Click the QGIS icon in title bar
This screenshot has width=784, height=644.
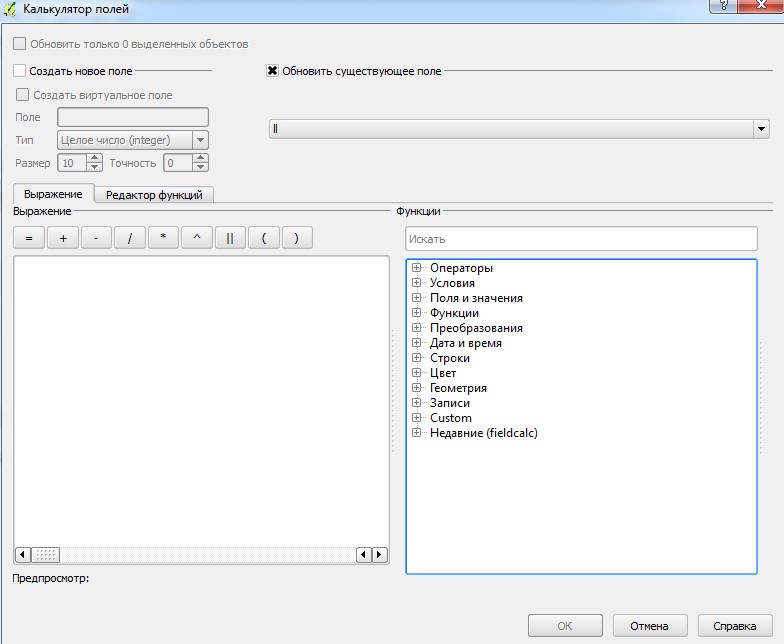(10, 9)
